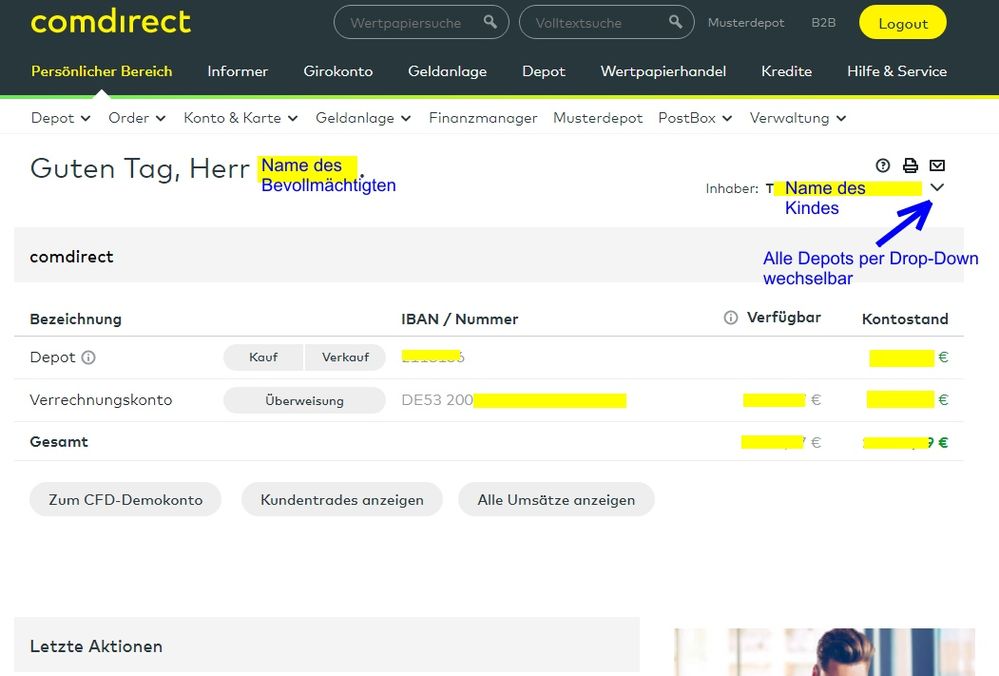Select Wertpapierhandel in the main navigation
Image resolution: width=999 pixels, height=676 pixels.
[x=663, y=71]
